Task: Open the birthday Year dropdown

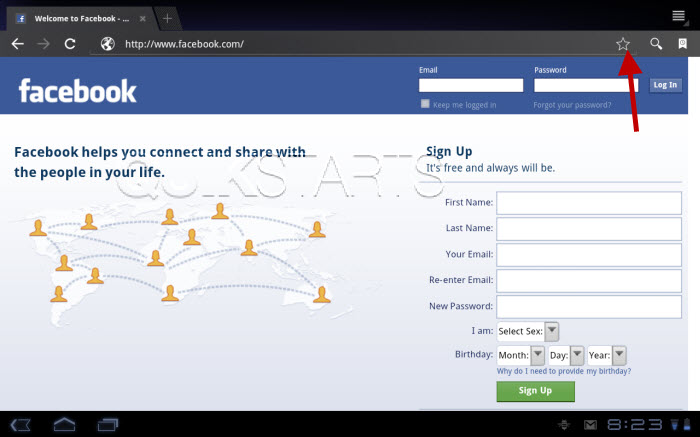Action: [x=607, y=355]
